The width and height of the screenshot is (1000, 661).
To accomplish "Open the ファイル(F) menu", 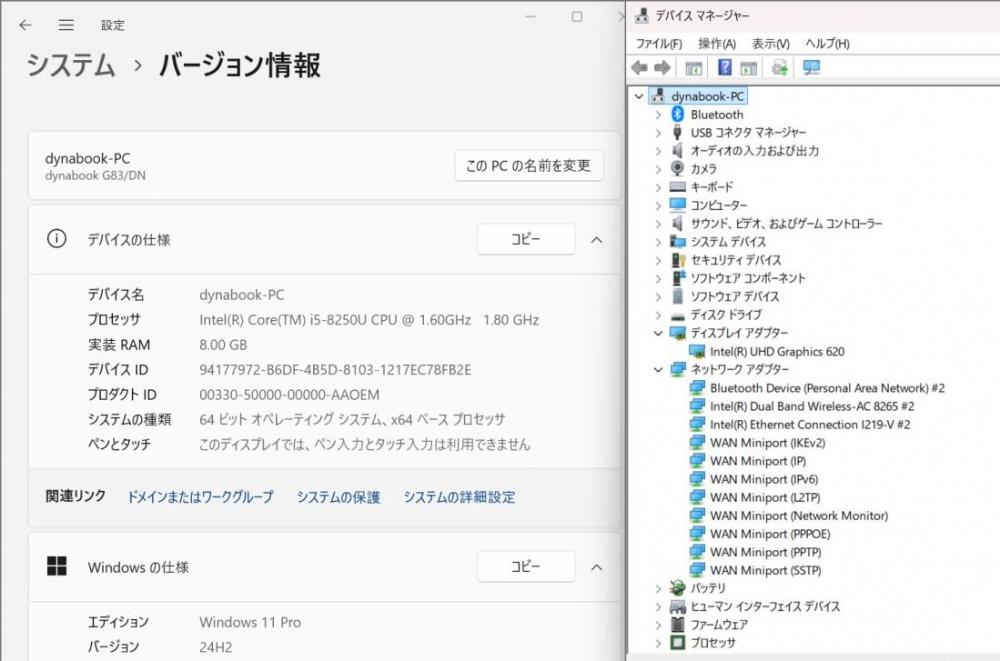I will pos(659,43).
